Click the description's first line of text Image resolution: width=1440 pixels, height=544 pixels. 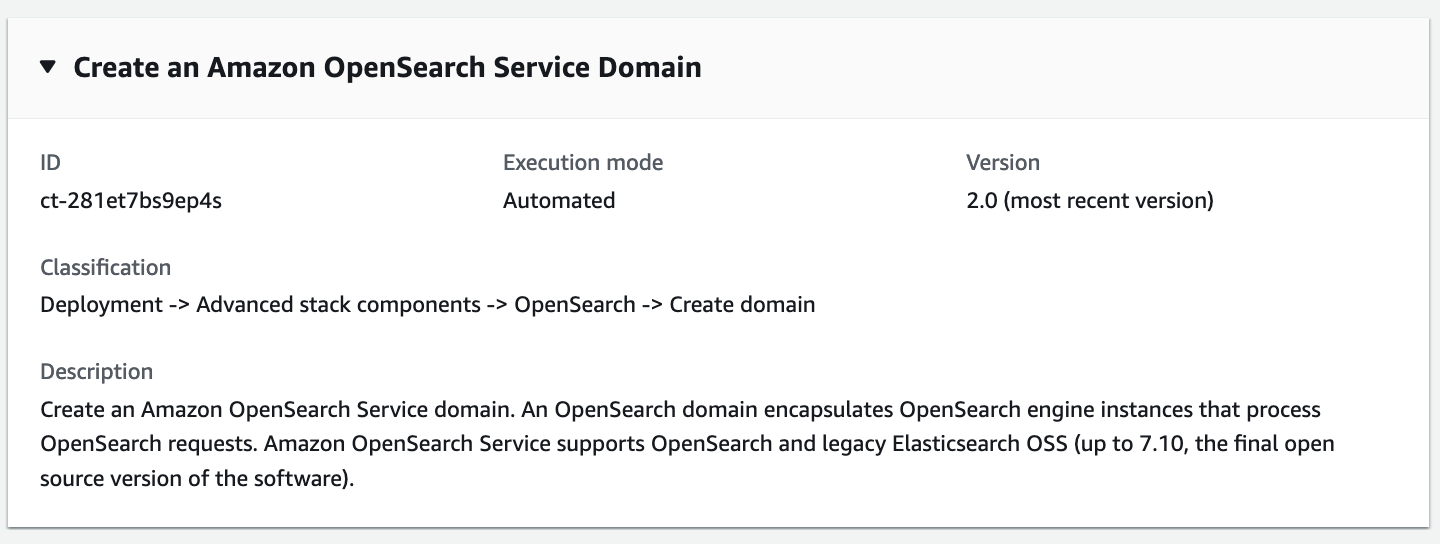680,410
